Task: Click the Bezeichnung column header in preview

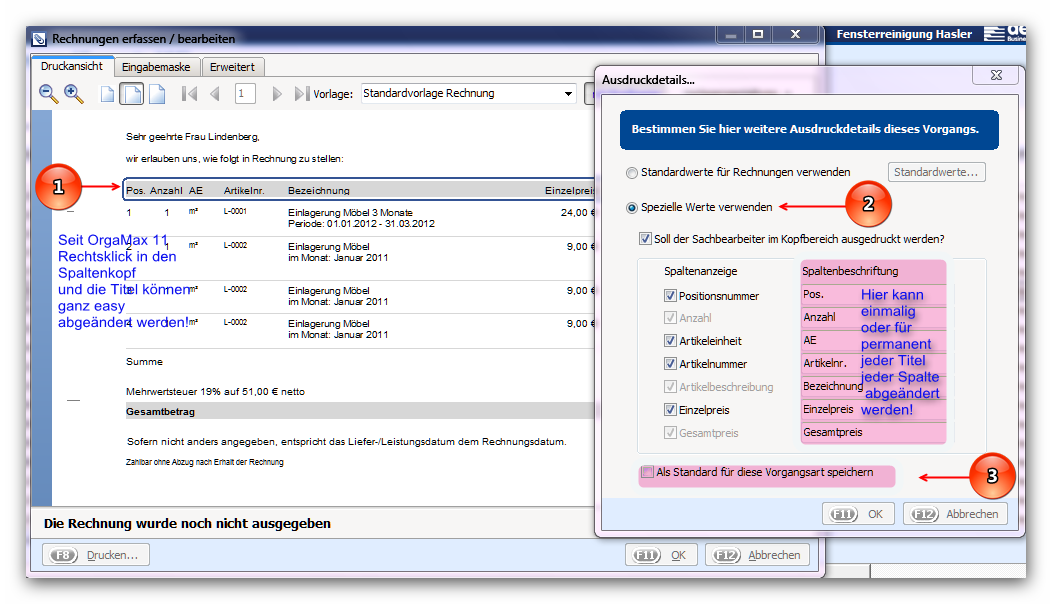Action: pyautogui.click(x=319, y=191)
